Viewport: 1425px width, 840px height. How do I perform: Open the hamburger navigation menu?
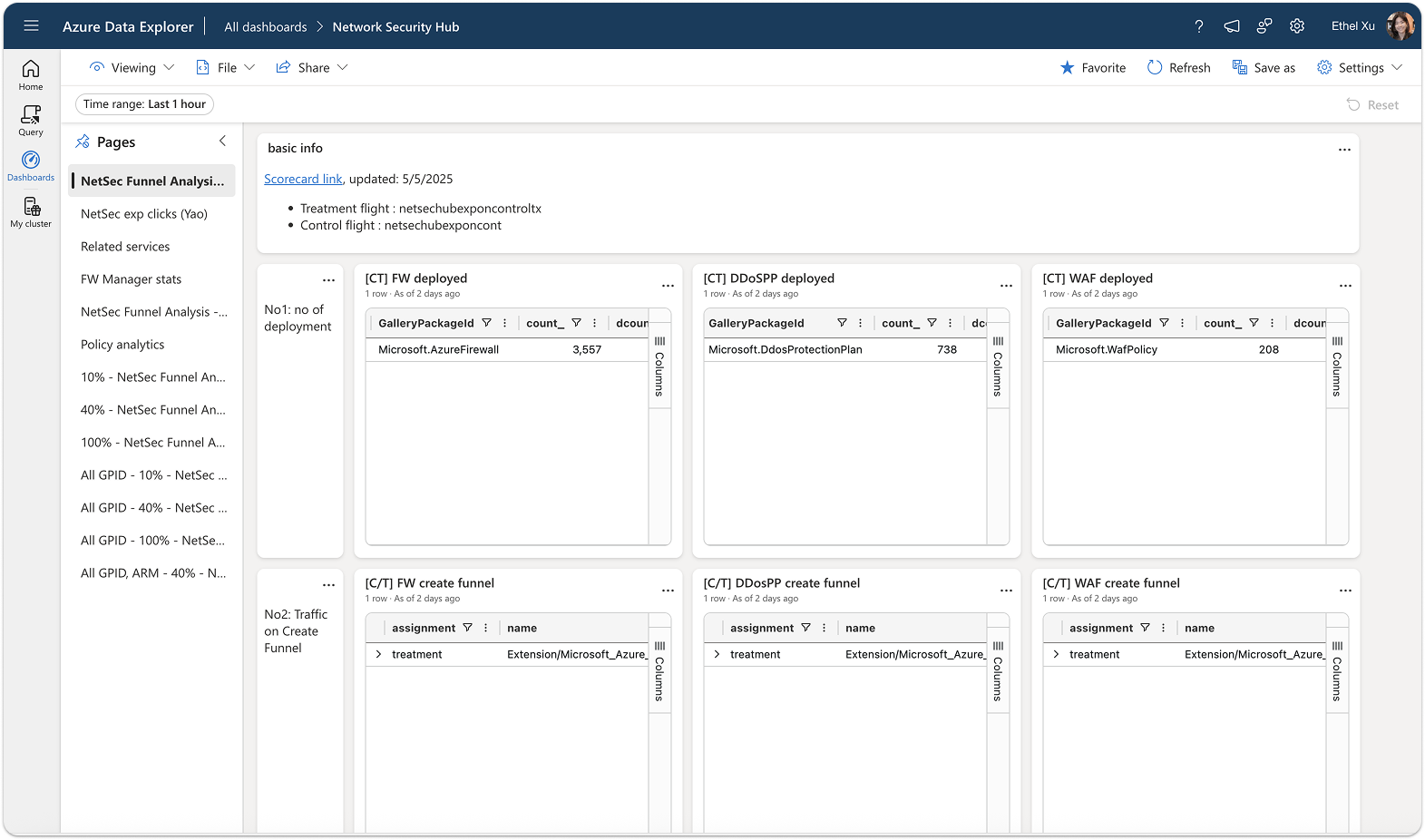pos(31,26)
